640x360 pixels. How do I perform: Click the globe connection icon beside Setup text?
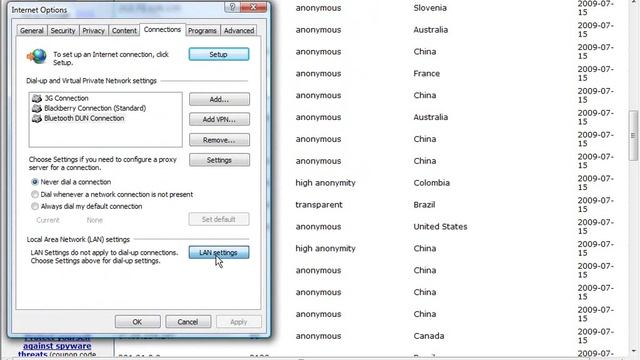click(37, 56)
